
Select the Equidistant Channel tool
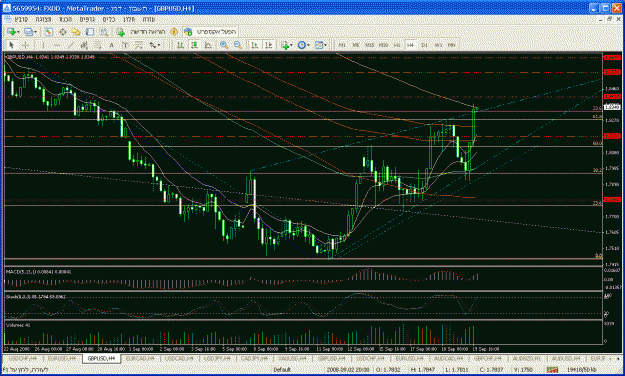(84, 45)
